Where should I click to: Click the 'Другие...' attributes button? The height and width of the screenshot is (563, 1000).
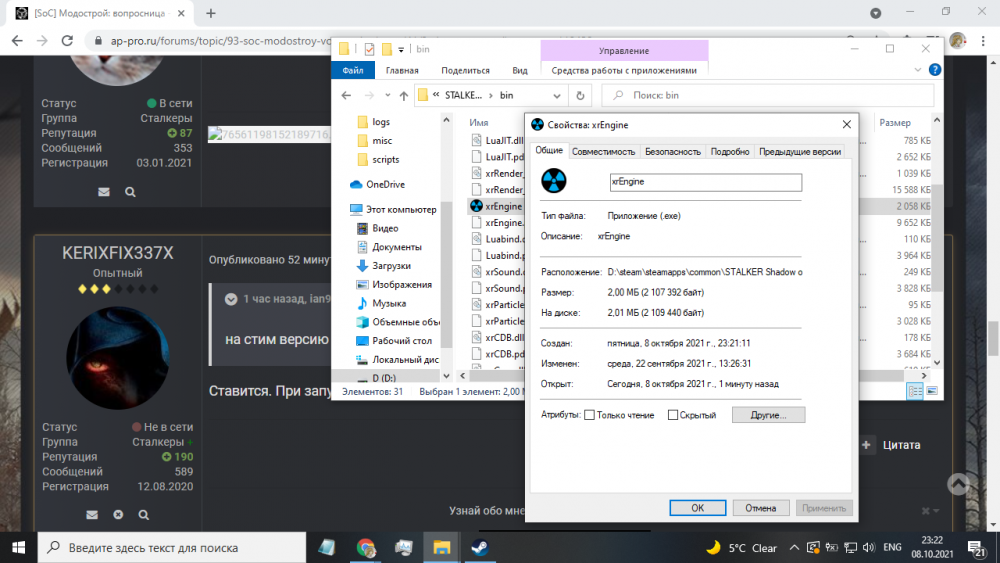coord(768,415)
